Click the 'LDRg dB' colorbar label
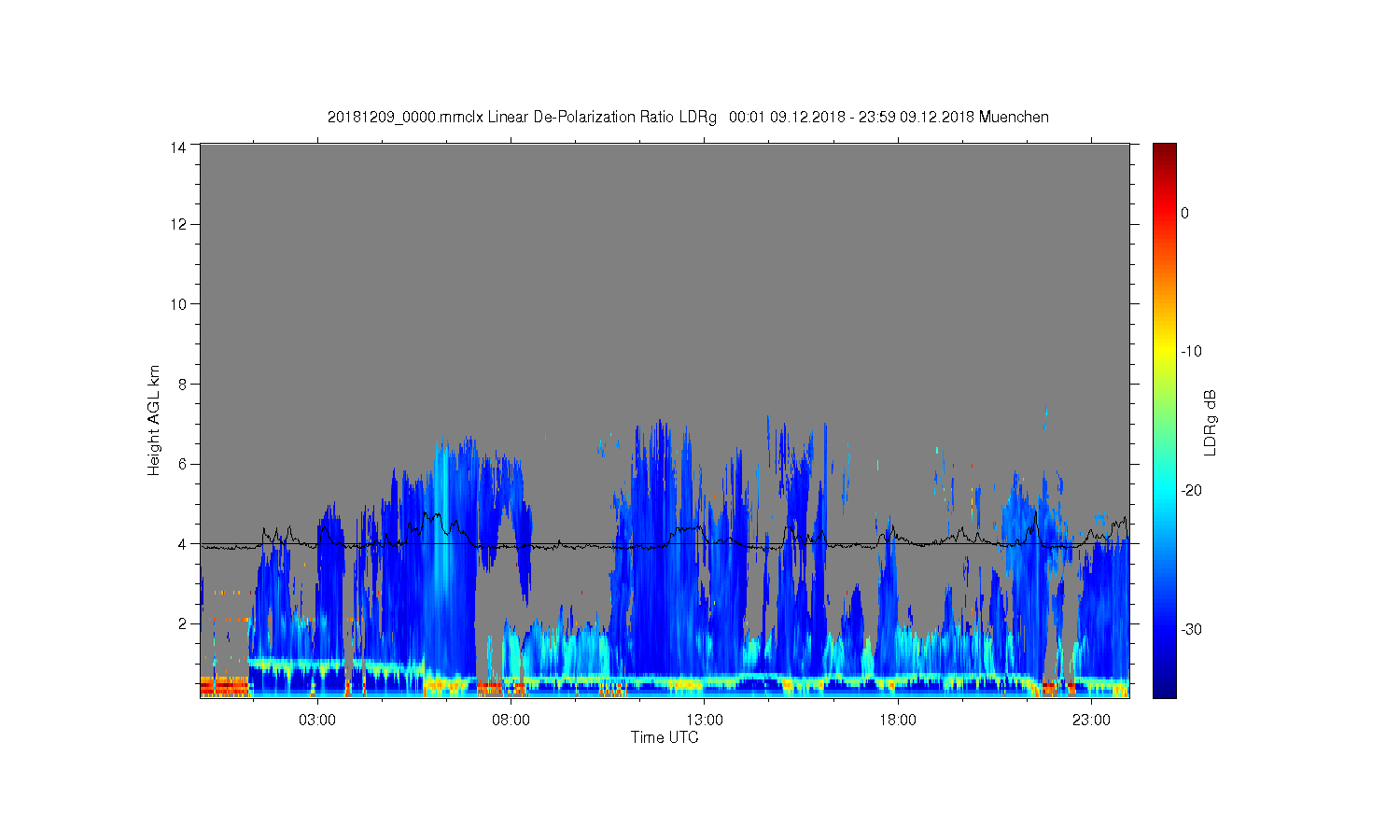Image resolution: width=1400 pixels, height=840 pixels. point(1211,422)
